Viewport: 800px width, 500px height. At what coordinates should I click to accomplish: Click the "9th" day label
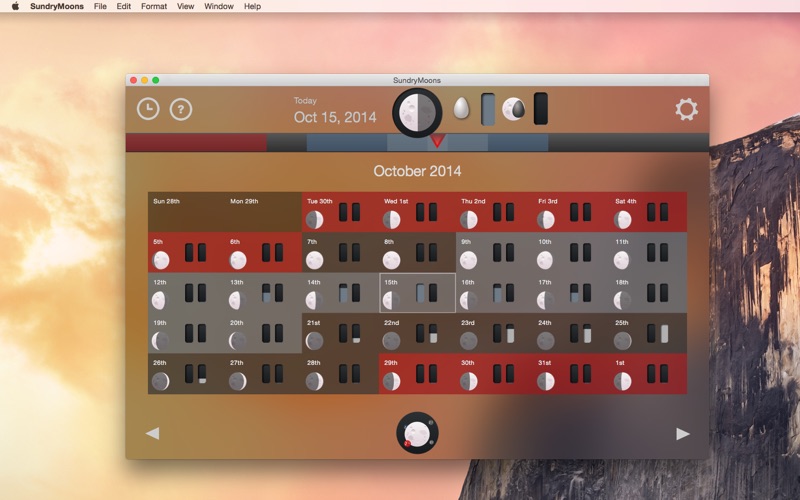[466, 242]
